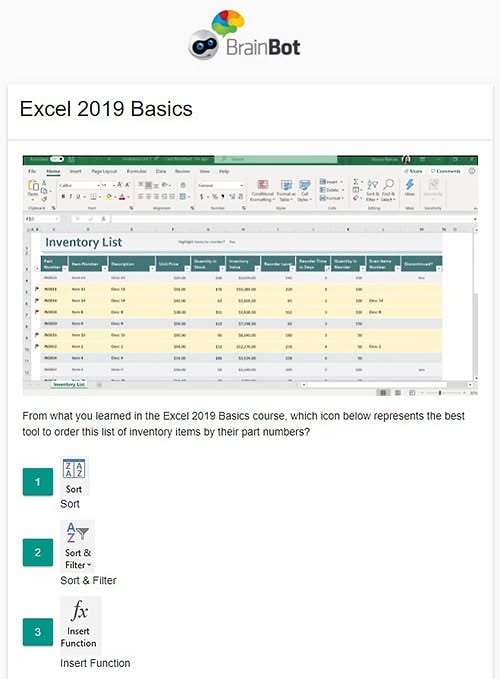The height and width of the screenshot is (679, 500).
Task: Open the Inventory List sheet tab
Action: tap(68, 385)
